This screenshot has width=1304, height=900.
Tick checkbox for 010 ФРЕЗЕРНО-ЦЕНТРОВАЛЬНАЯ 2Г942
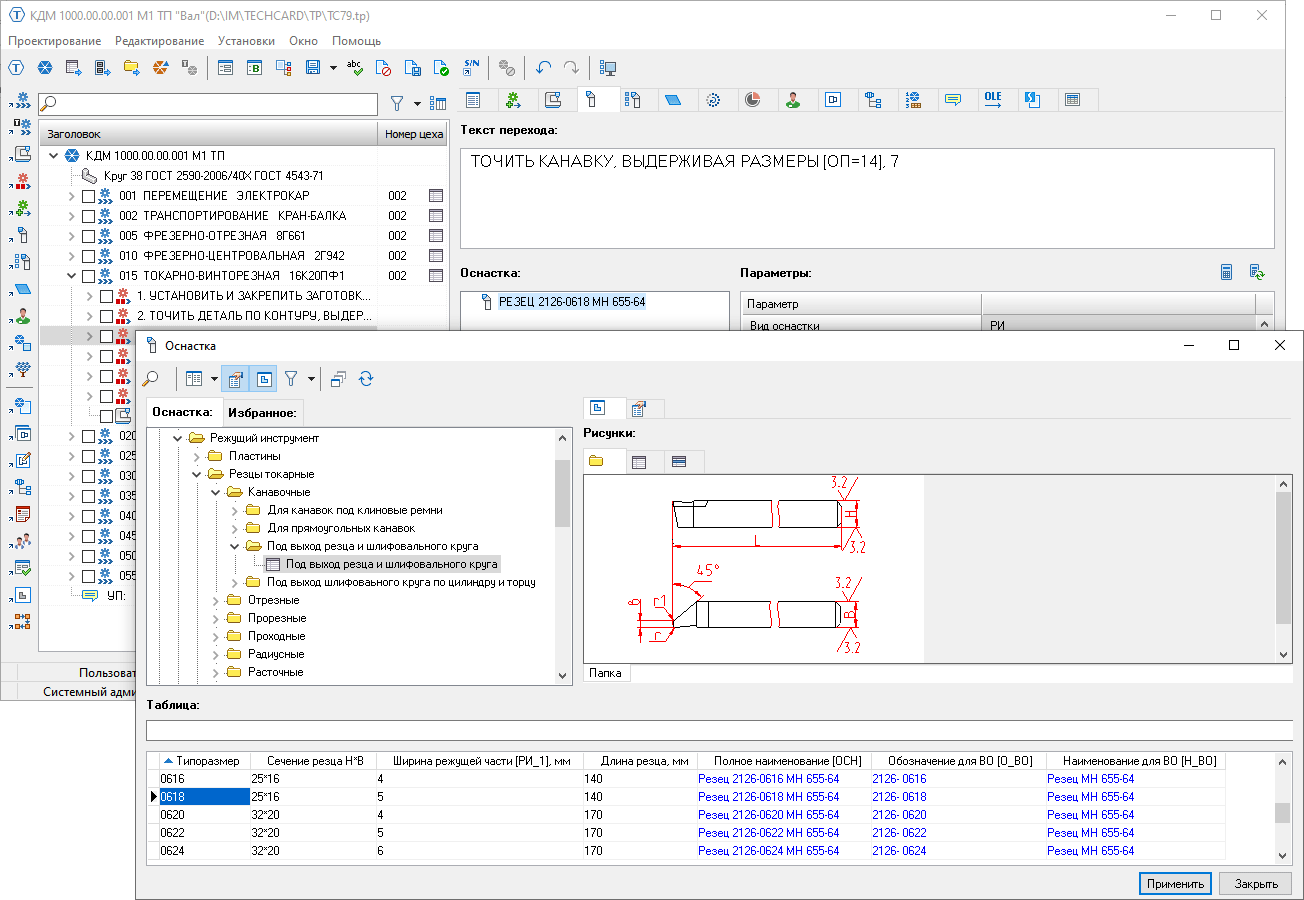88,256
